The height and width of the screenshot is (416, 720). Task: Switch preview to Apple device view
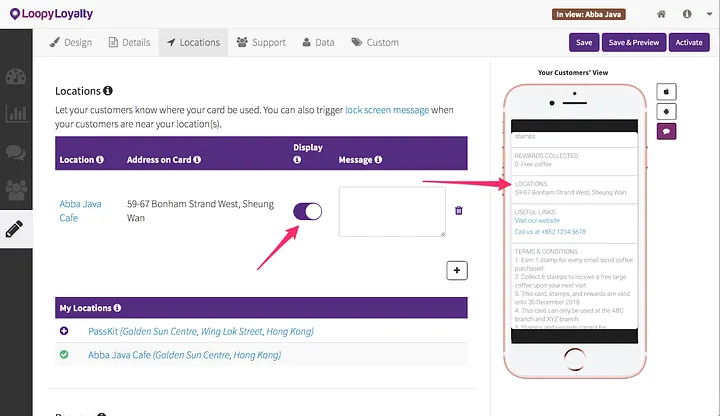[x=666, y=92]
